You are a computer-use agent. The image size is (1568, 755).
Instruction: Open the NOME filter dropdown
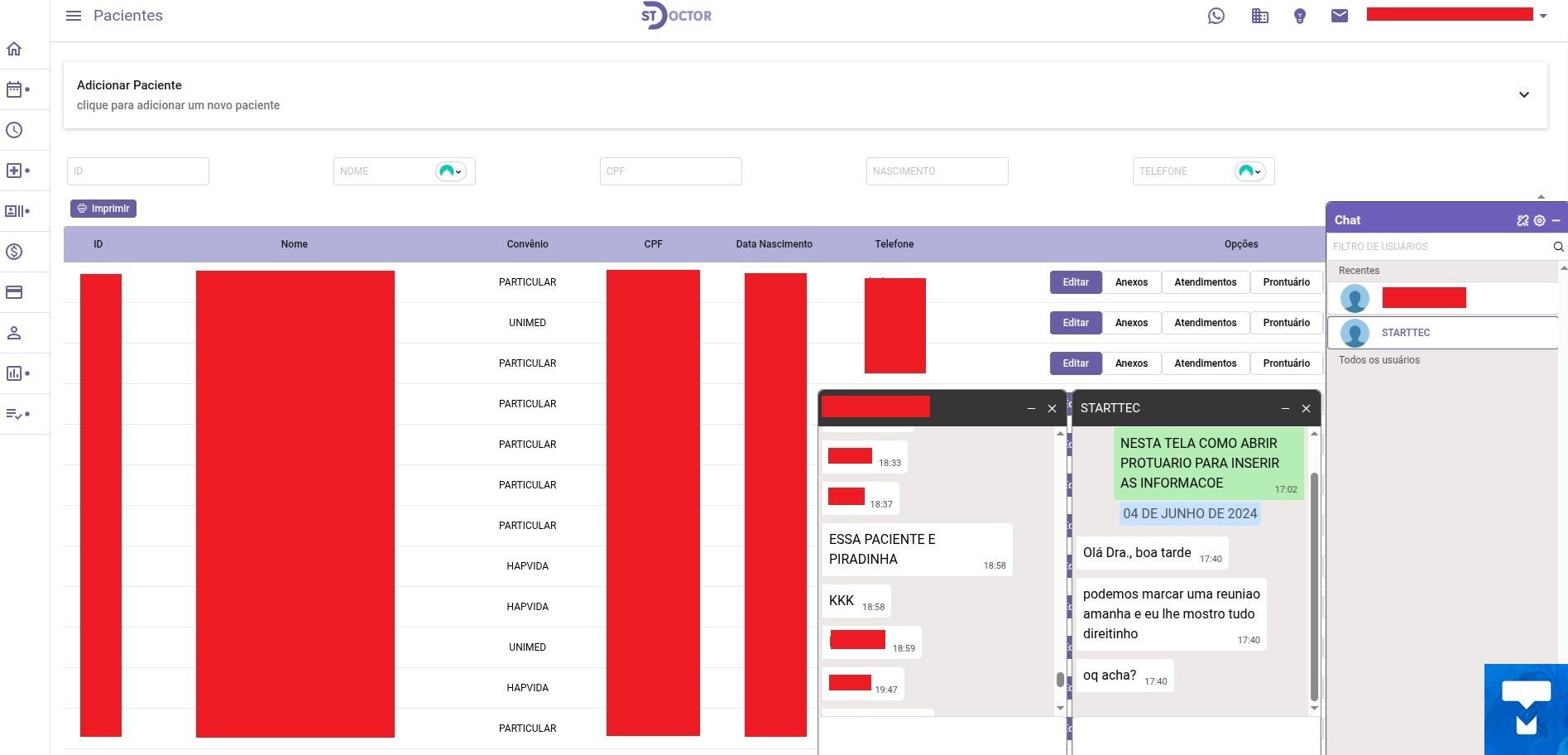[x=451, y=171]
